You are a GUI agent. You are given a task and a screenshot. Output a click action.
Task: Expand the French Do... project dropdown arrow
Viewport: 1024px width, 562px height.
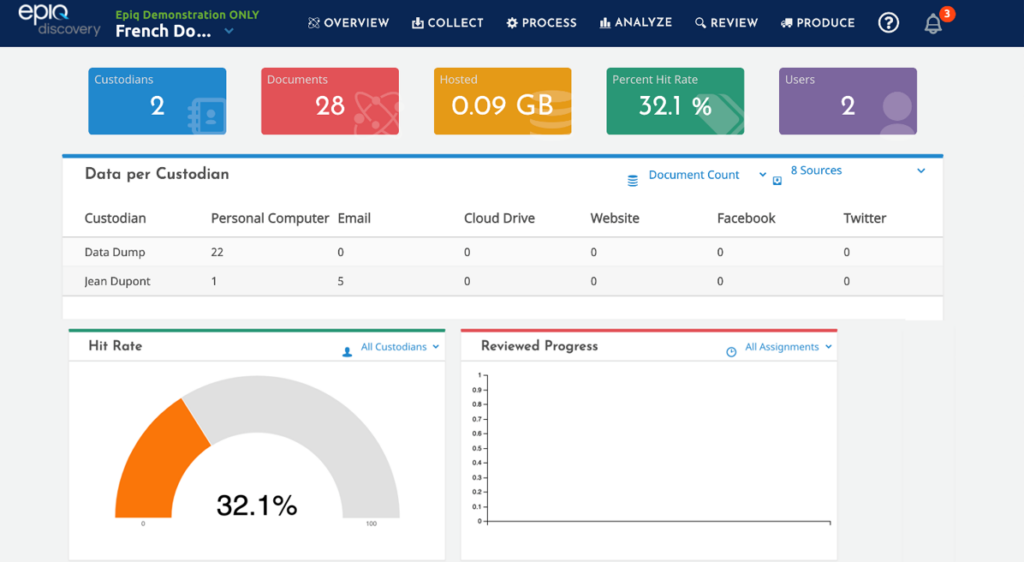[x=229, y=31]
